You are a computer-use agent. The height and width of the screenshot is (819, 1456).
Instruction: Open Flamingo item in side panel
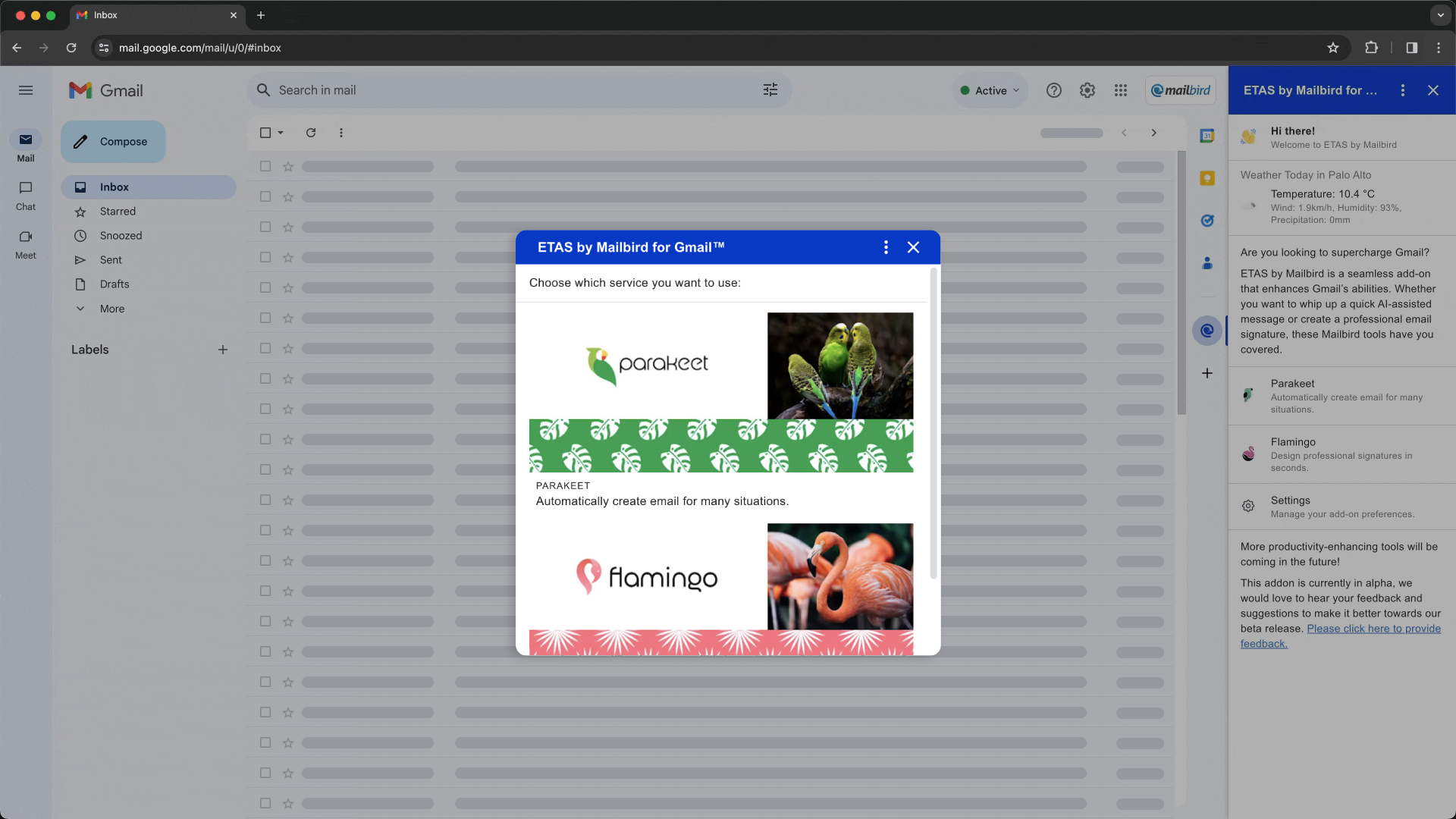pyautogui.click(x=1342, y=454)
